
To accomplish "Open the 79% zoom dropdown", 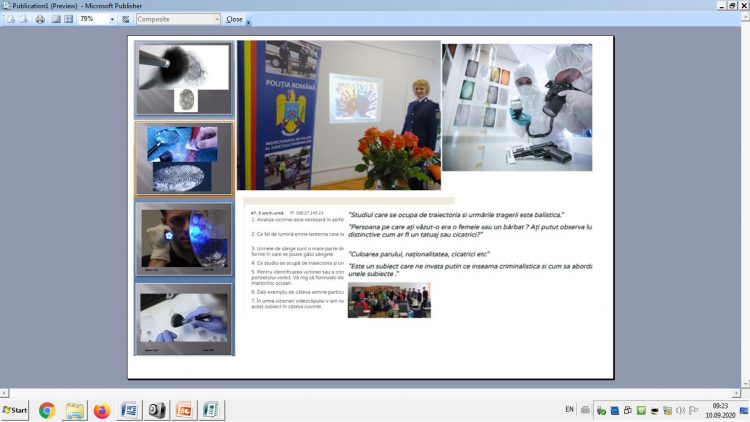I will [x=111, y=19].
